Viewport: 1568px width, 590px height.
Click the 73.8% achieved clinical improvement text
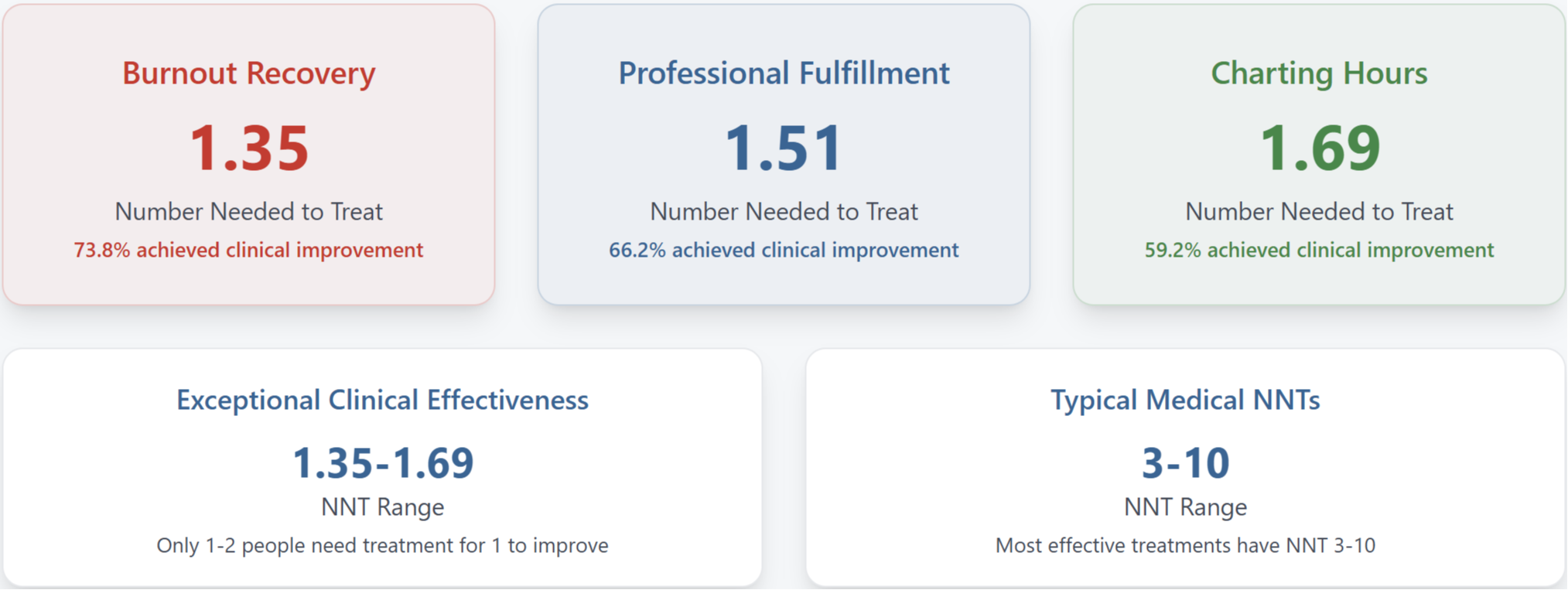248,250
